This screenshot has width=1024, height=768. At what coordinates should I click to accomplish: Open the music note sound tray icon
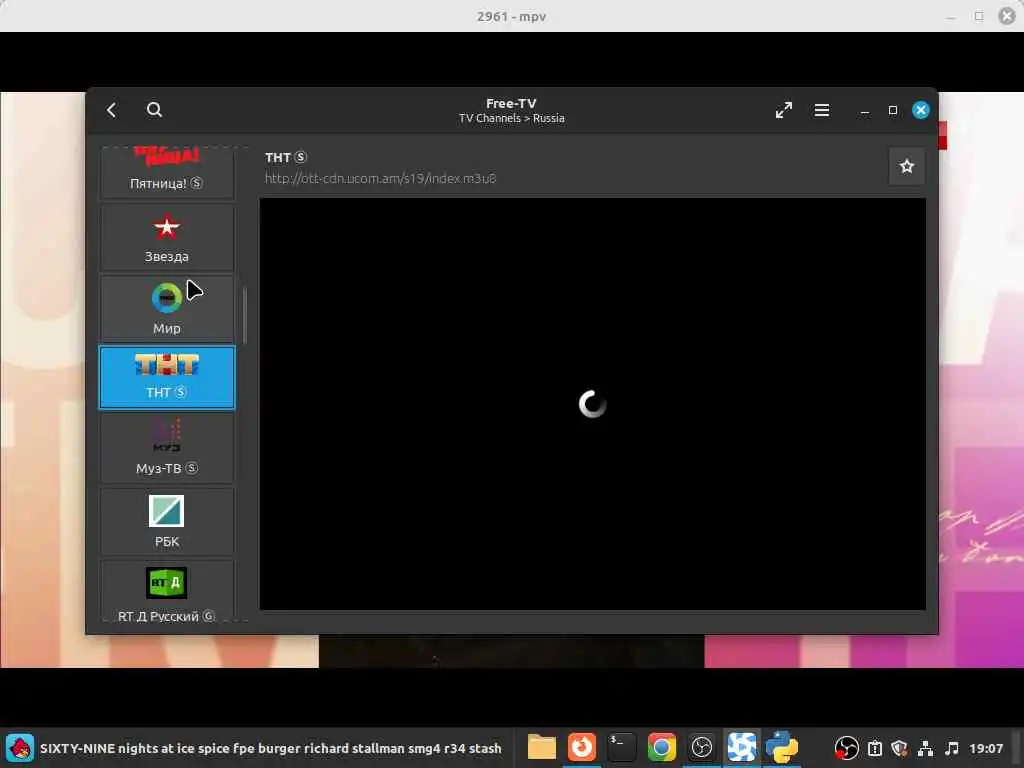952,748
